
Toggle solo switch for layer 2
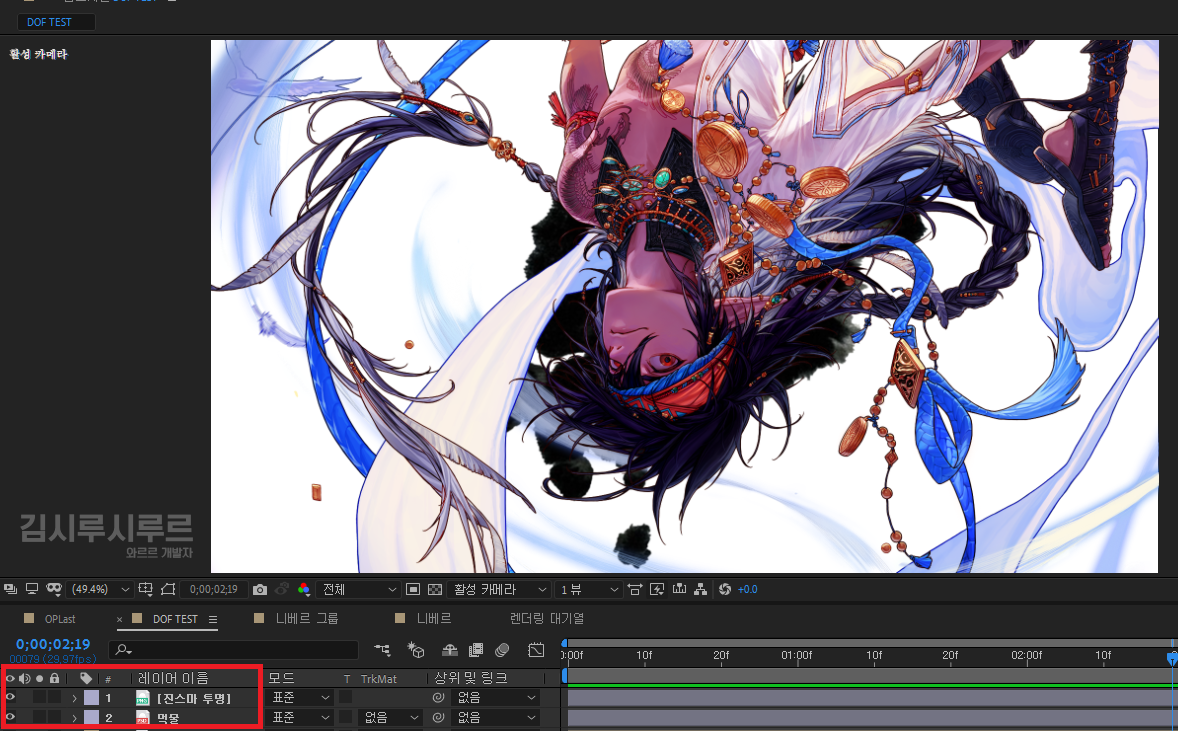point(40,717)
